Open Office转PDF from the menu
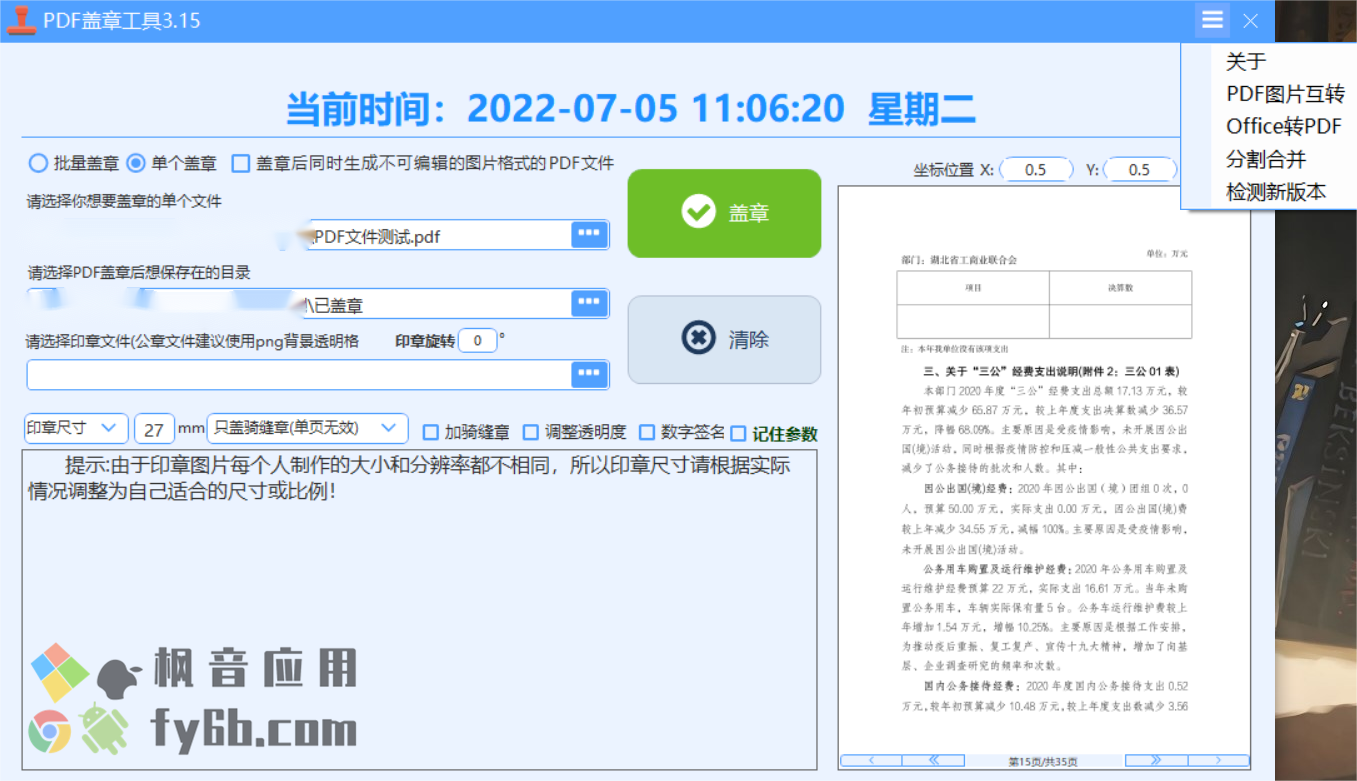1357x781 pixels. [x=1284, y=127]
